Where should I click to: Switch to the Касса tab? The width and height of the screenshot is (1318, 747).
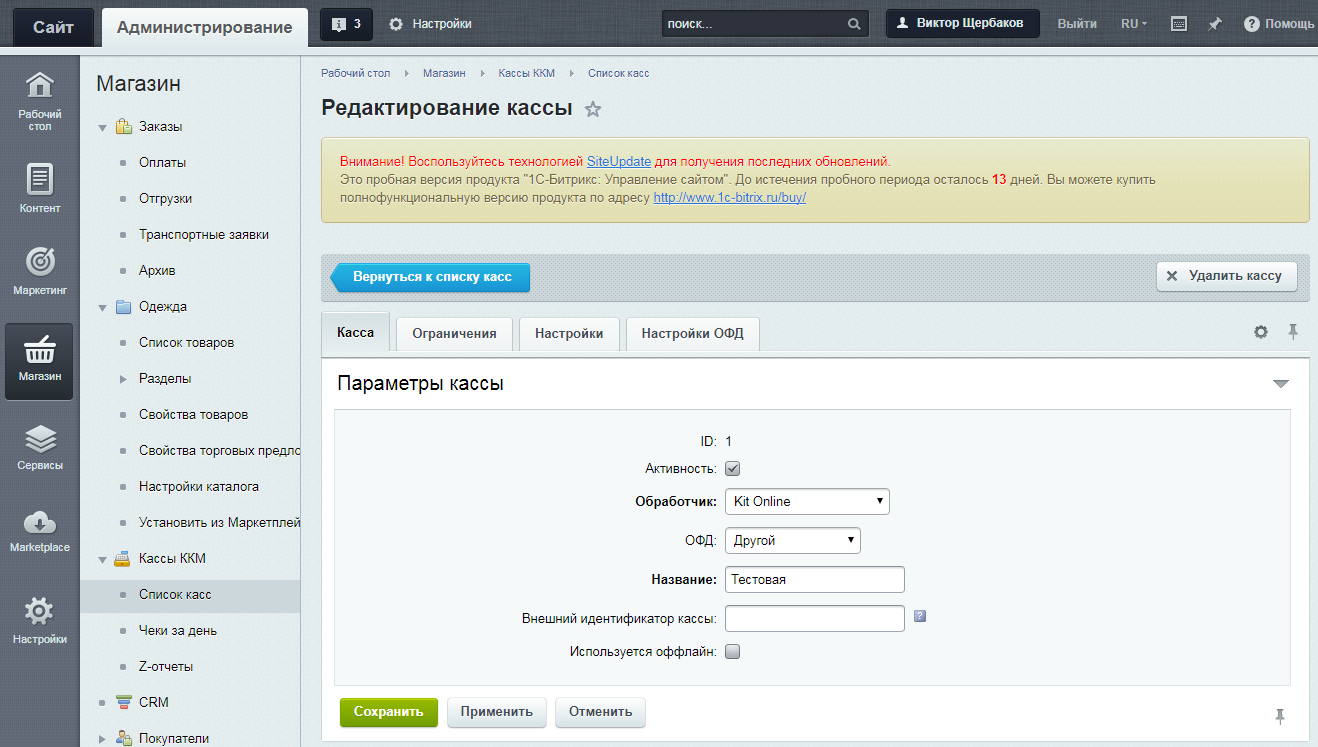coord(355,333)
